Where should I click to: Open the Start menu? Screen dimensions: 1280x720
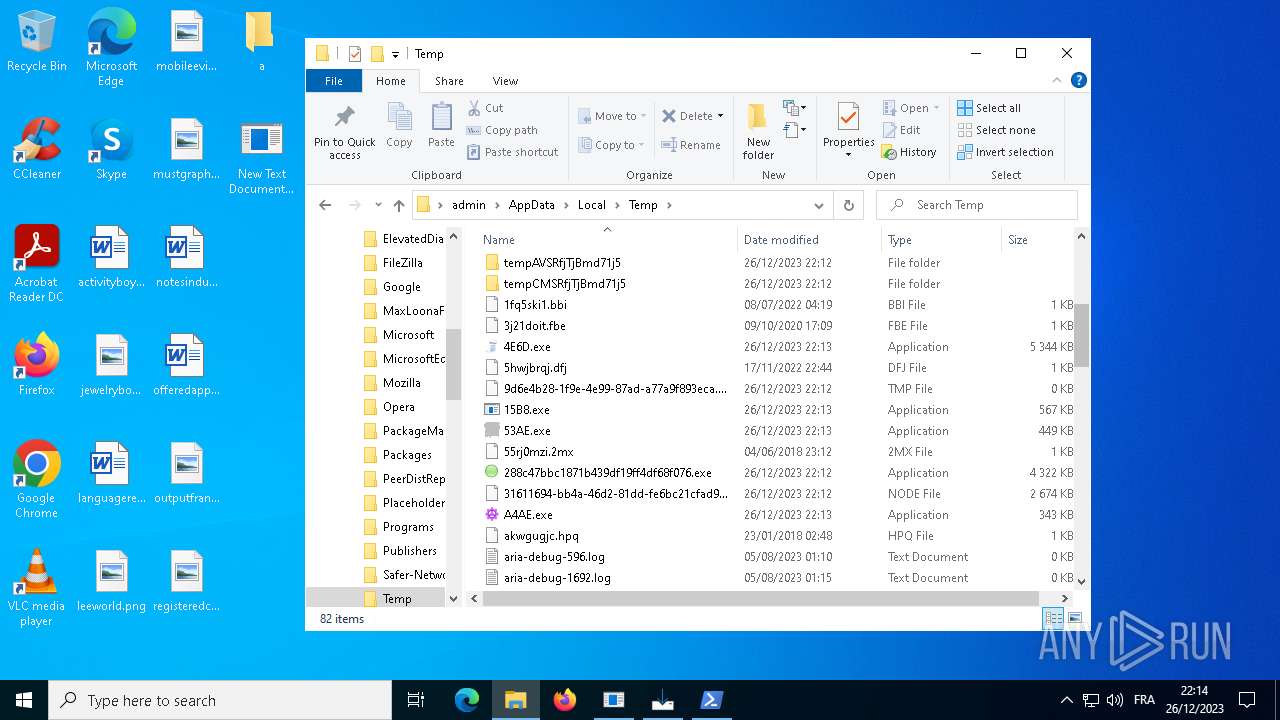pos(24,700)
